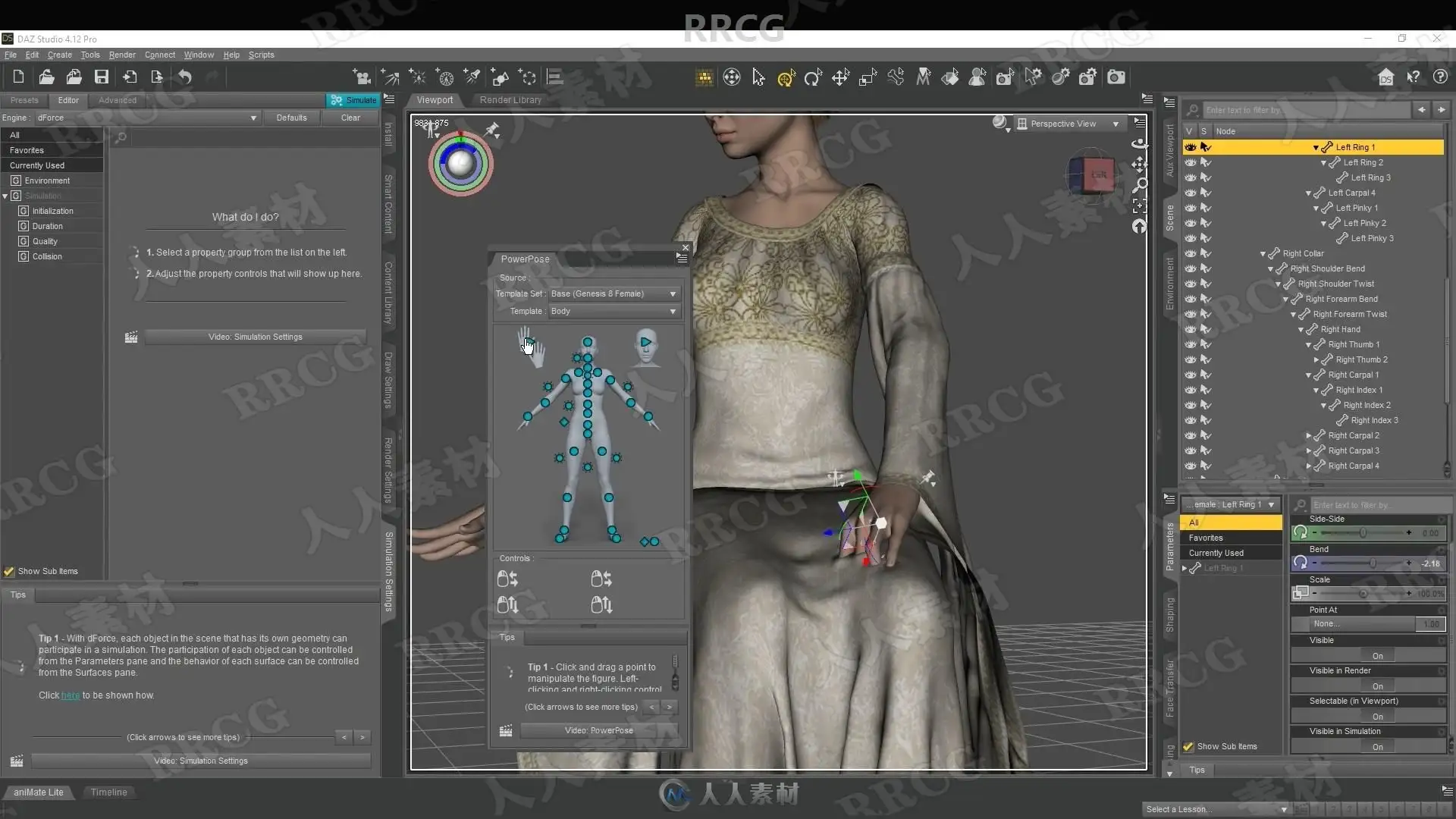1456x819 pixels.
Task: Select the Scale tool icon
Action: [x=868, y=77]
